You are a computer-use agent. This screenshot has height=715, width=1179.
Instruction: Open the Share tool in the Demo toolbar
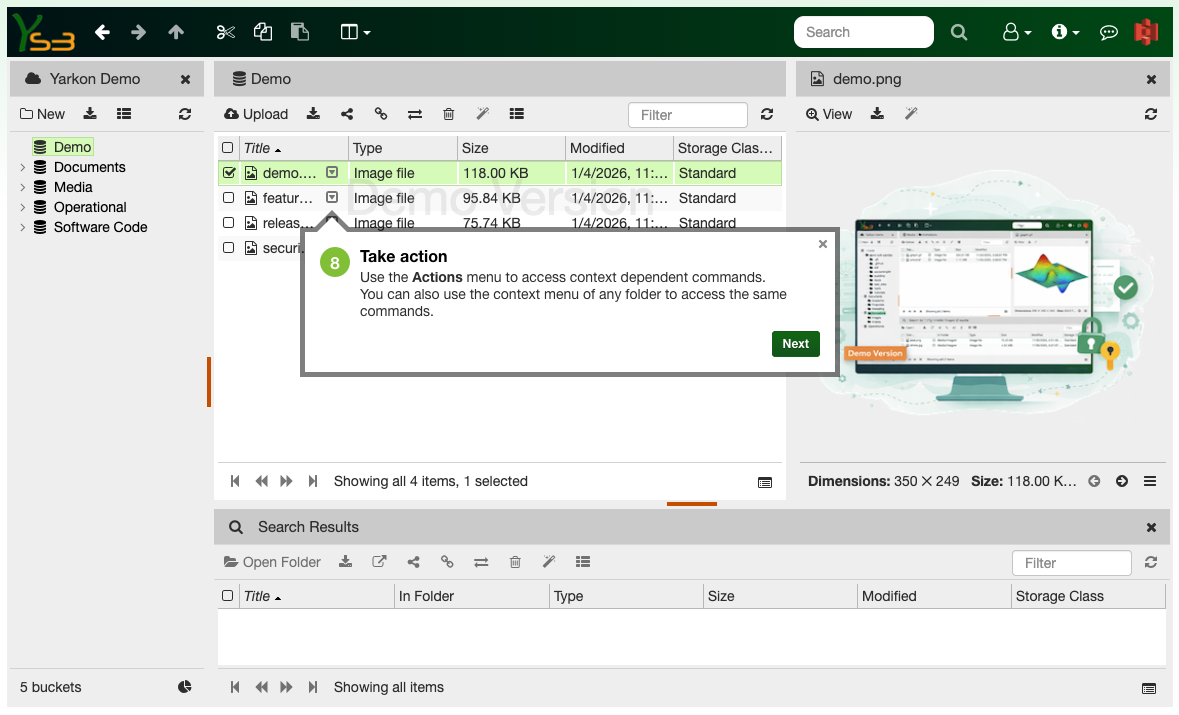pos(347,114)
